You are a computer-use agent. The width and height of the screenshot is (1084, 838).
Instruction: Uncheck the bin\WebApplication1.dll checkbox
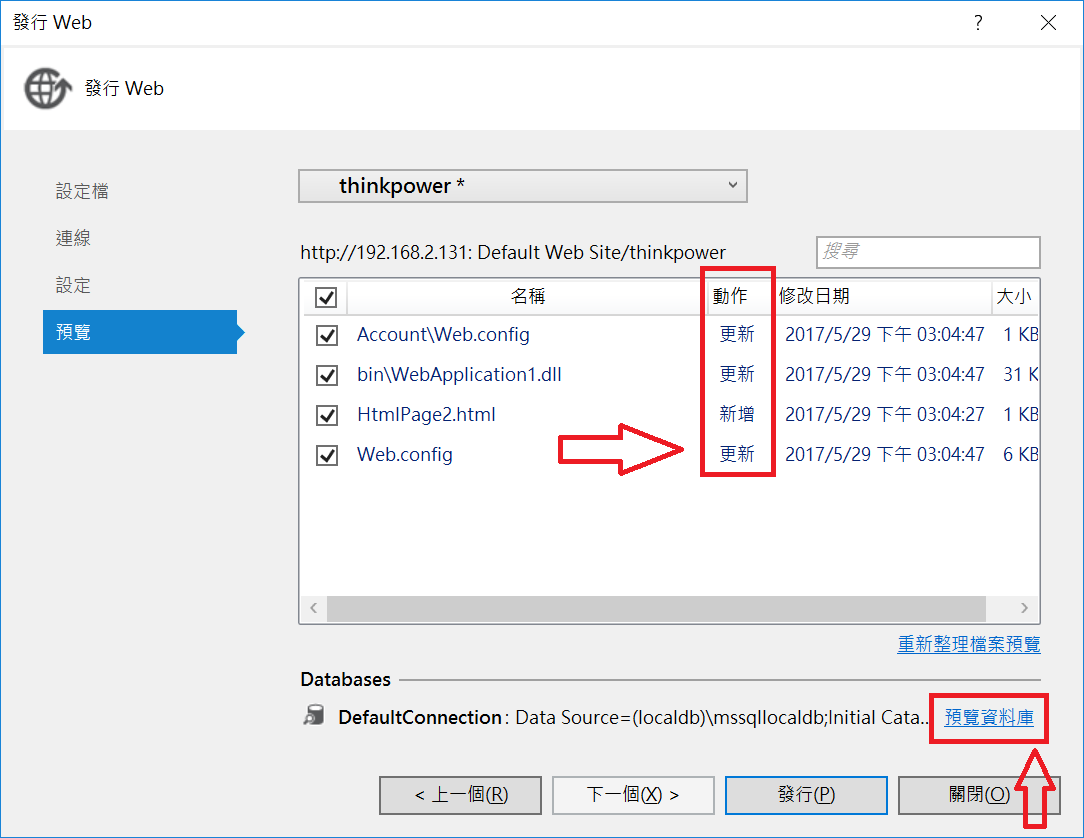tap(326, 375)
